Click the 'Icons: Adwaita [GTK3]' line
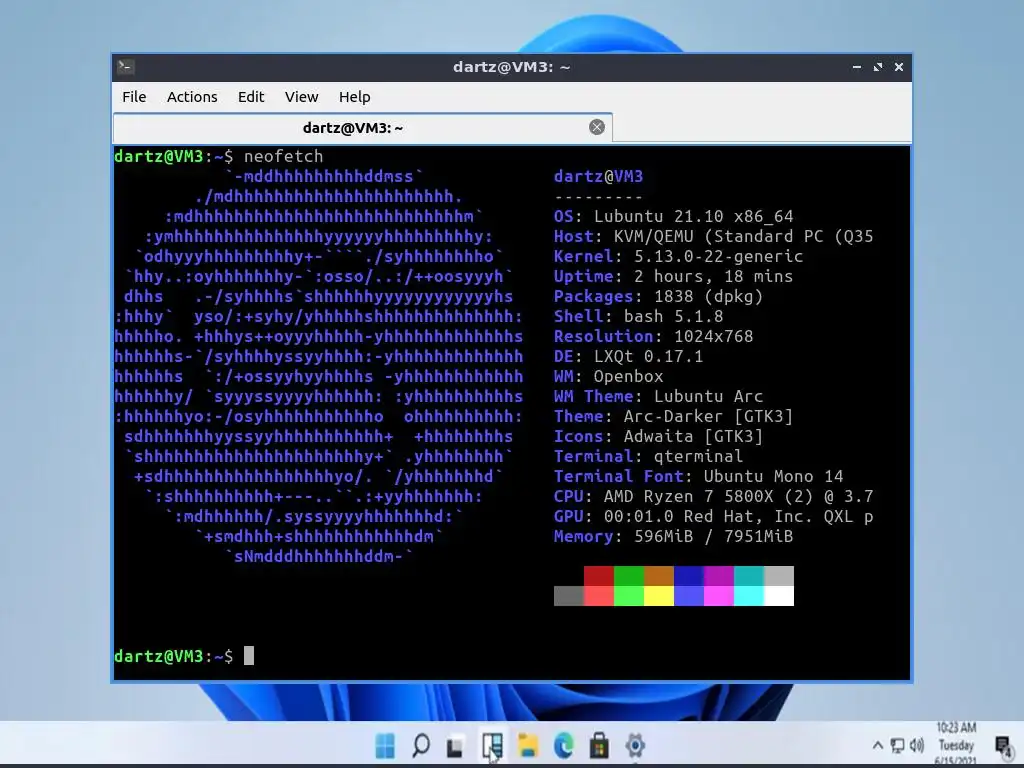 click(x=658, y=436)
